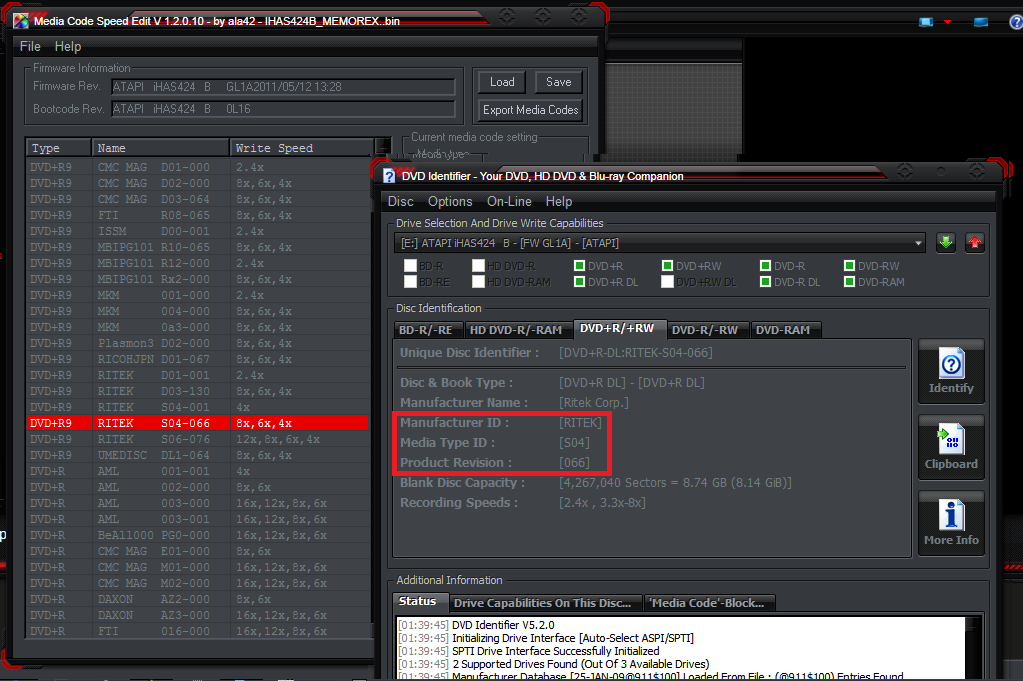Open File menu in Media Code Speed Edit
Image resolution: width=1023 pixels, height=681 pixels.
point(30,46)
